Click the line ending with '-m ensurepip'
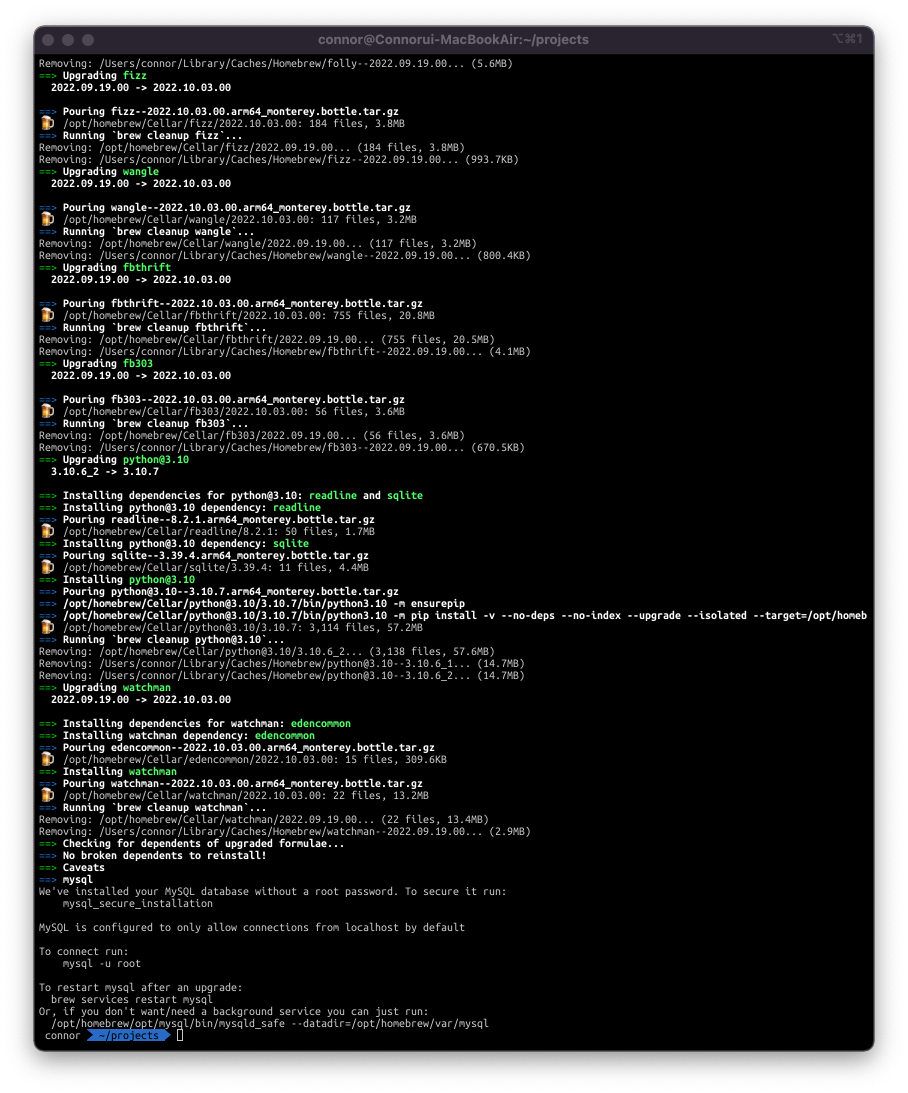This screenshot has height=1093, width=908. coord(252,604)
